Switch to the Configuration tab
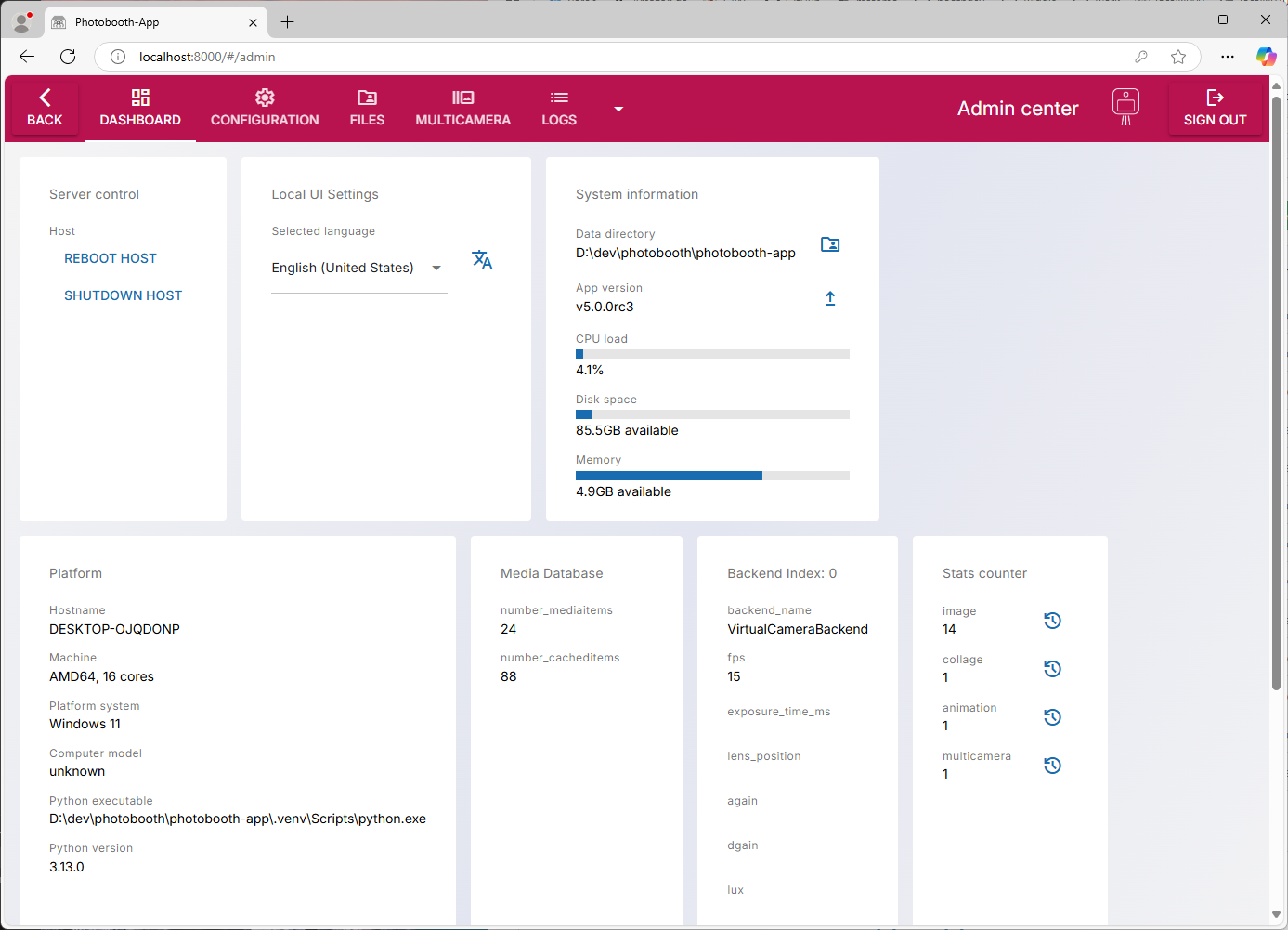Viewport: 1288px width, 930px height. [x=265, y=109]
